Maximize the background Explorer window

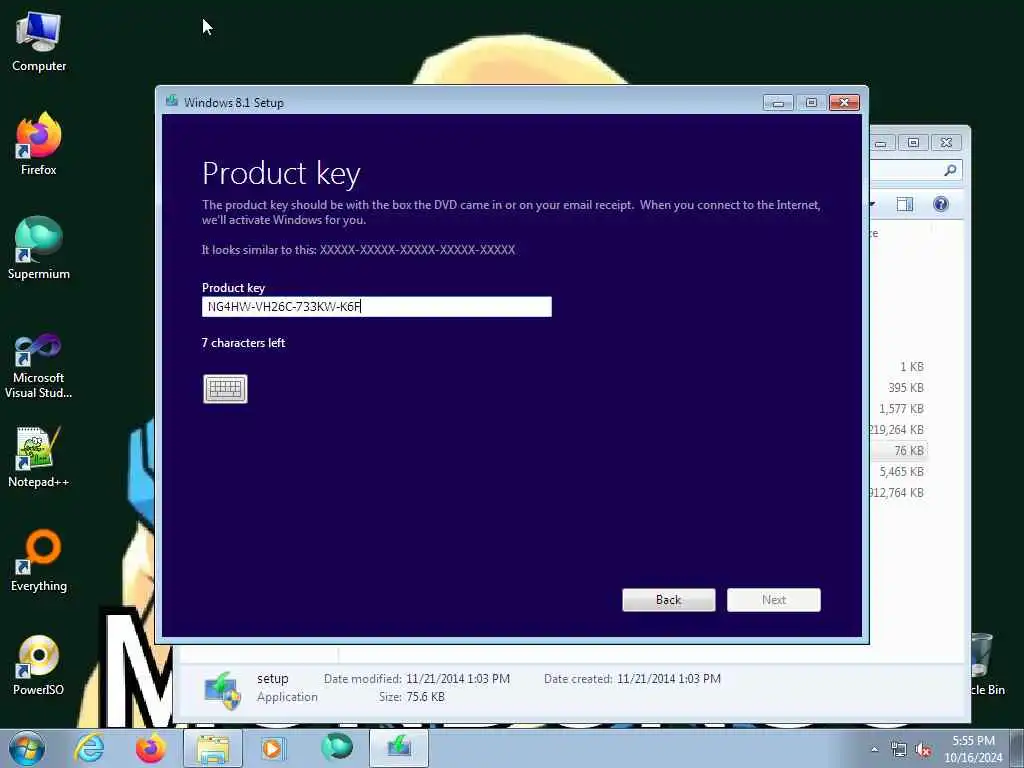tap(914, 142)
